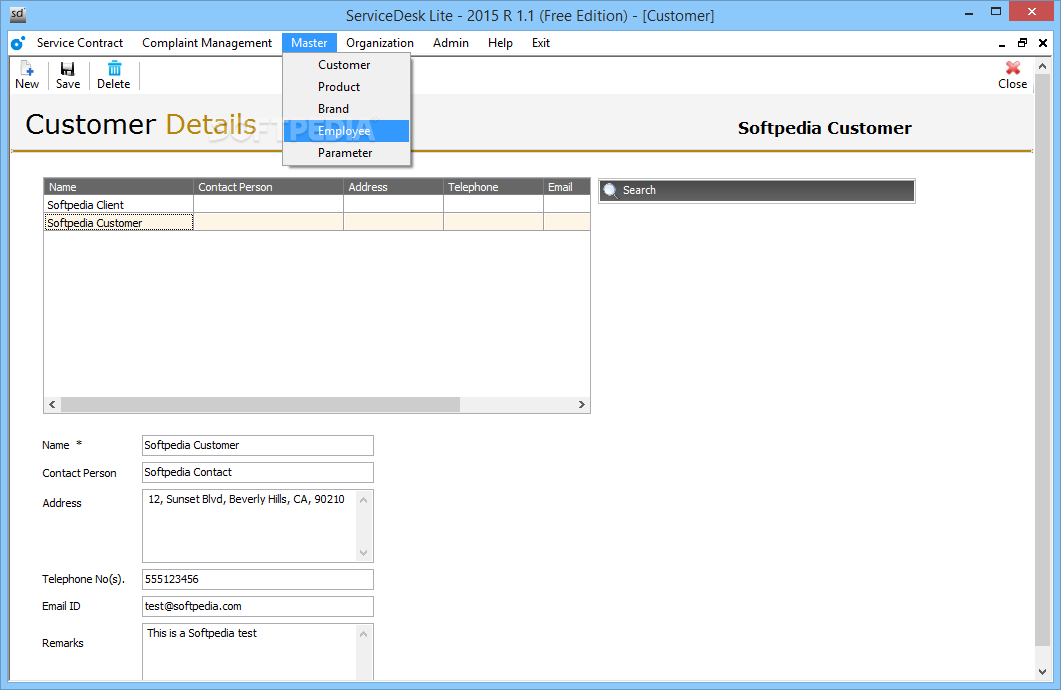Click Address box scroll up arrow
Viewport: 1061px width, 690px height.
364,500
